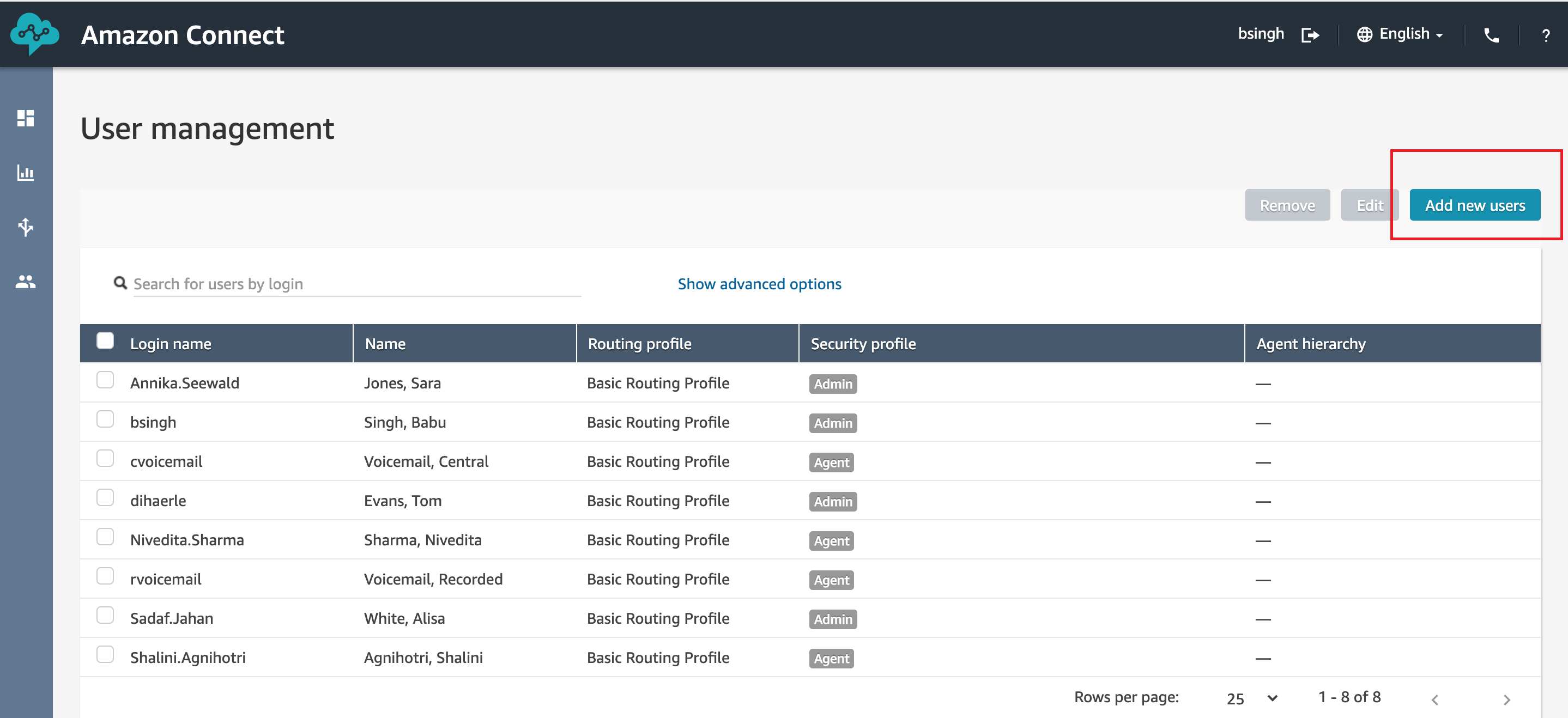Check the box for rvoicemail
Image resolution: width=1568 pixels, height=718 pixels.
(x=105, y=576)
